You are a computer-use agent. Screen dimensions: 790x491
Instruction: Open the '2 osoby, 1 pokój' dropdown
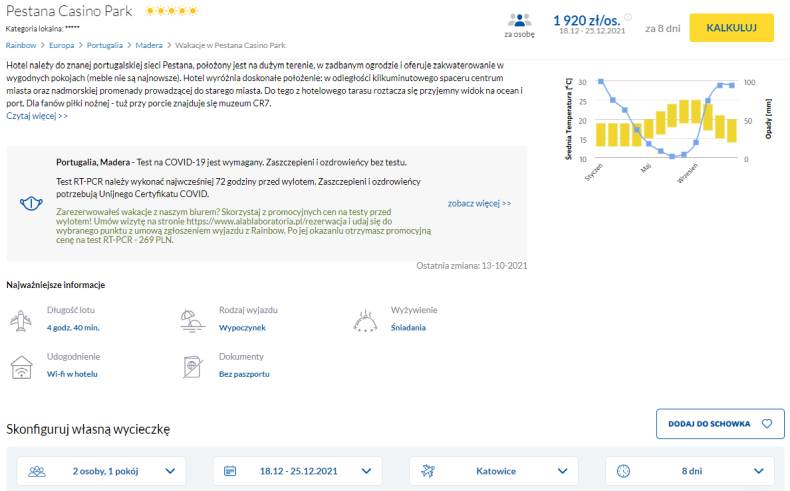[x=101, y=471]
